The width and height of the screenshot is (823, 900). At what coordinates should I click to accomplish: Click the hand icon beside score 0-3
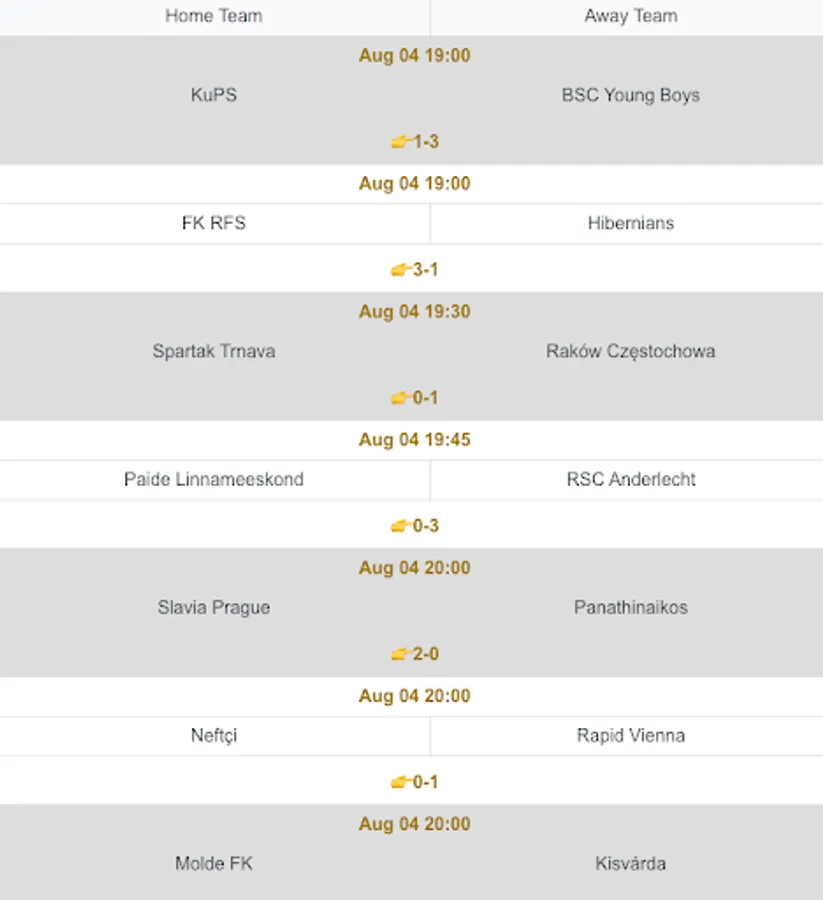[401, 526]
